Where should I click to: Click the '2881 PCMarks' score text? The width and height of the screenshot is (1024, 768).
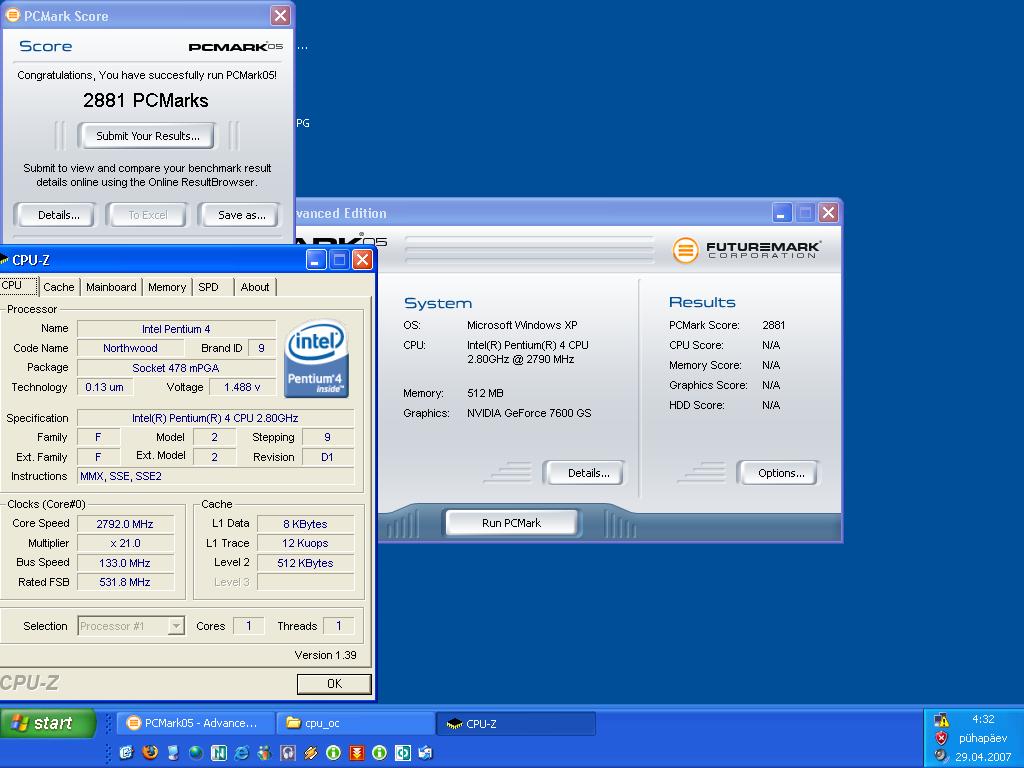146,101
